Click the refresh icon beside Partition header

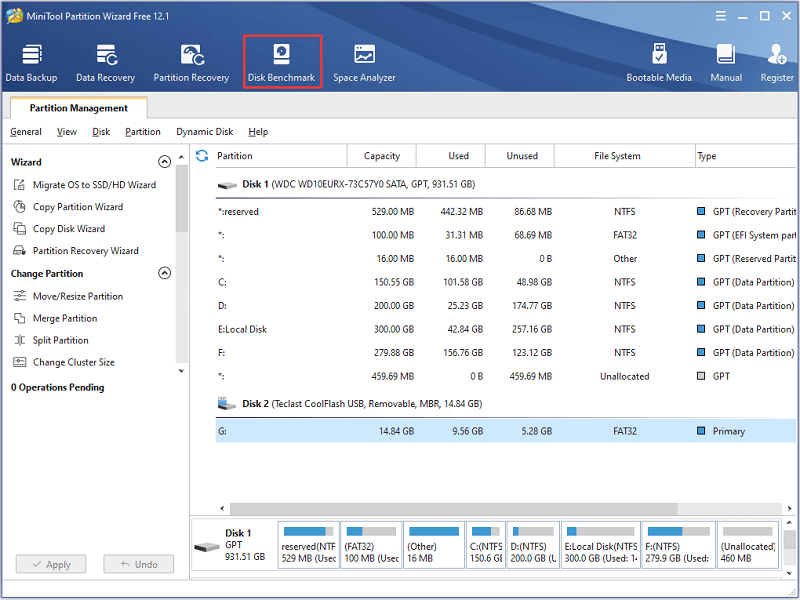(x=202, y=156)
